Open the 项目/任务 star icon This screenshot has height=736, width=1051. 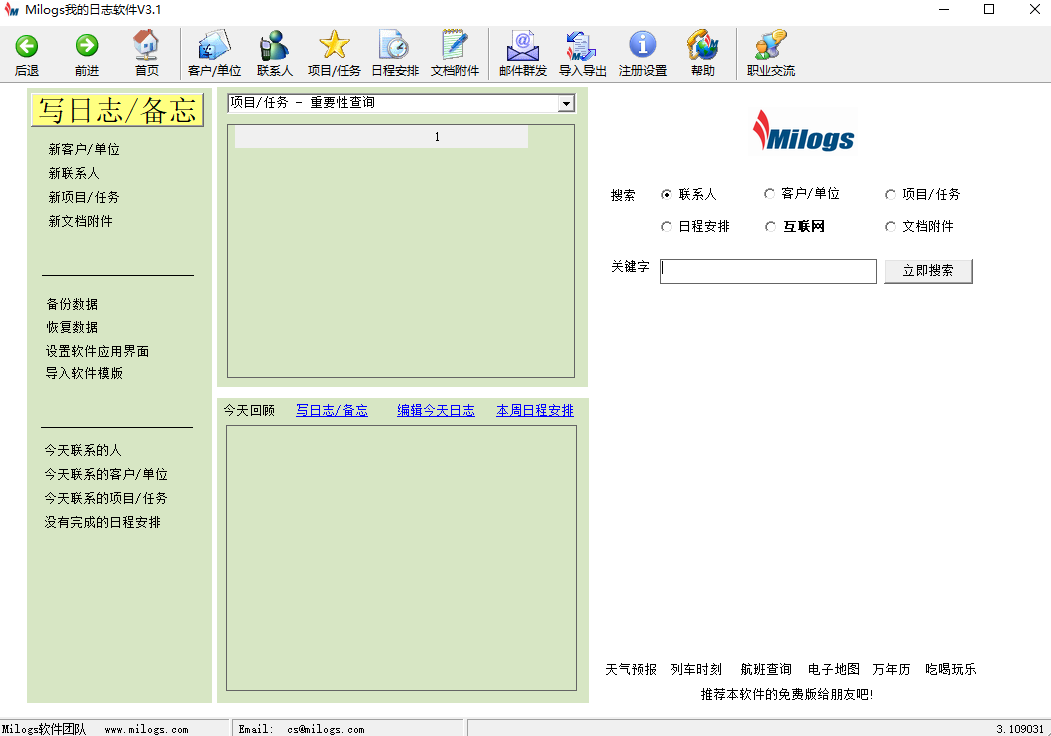[333, 52]
